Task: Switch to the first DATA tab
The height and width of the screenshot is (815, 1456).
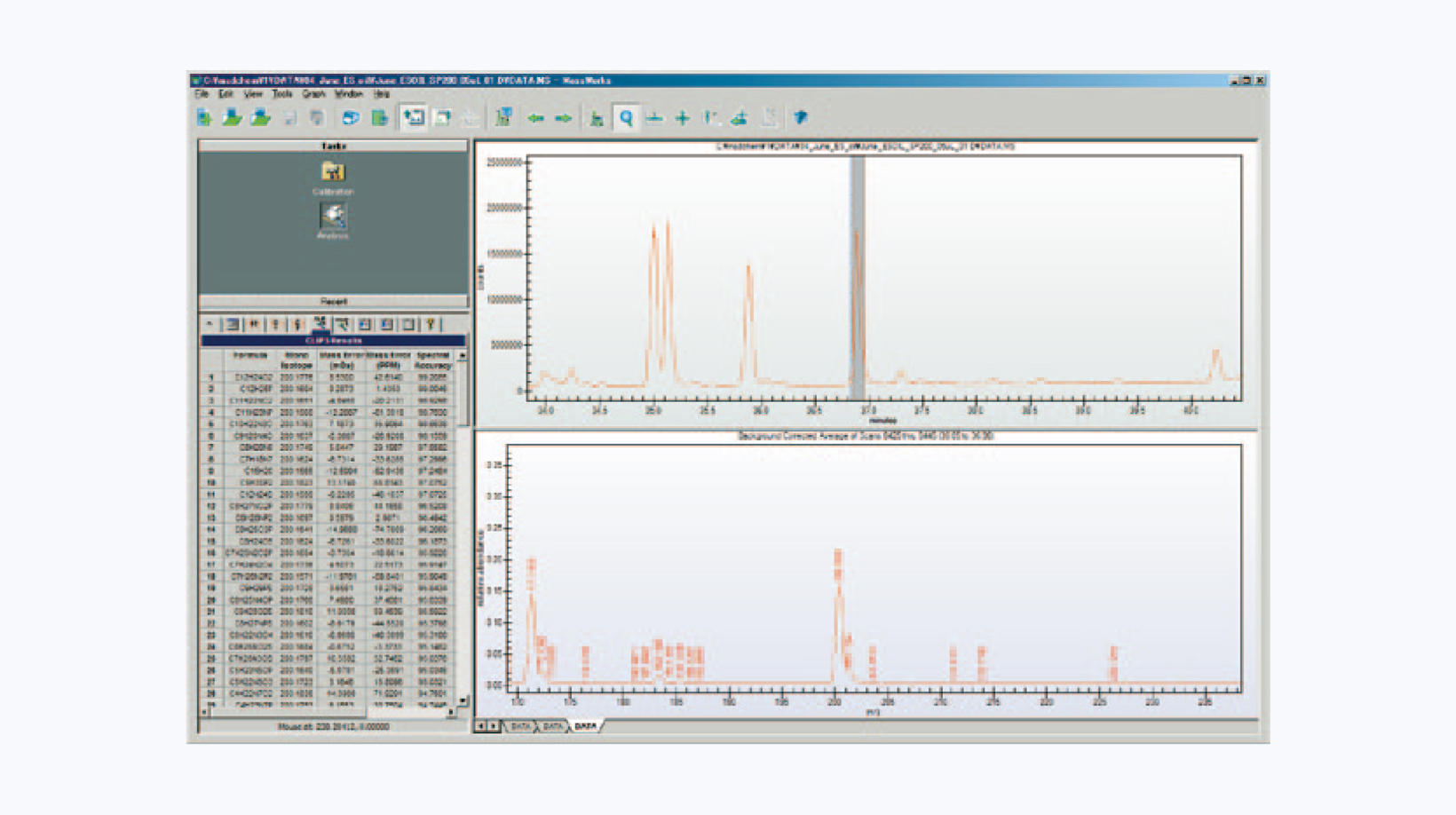Action: [x=520, y=726]
